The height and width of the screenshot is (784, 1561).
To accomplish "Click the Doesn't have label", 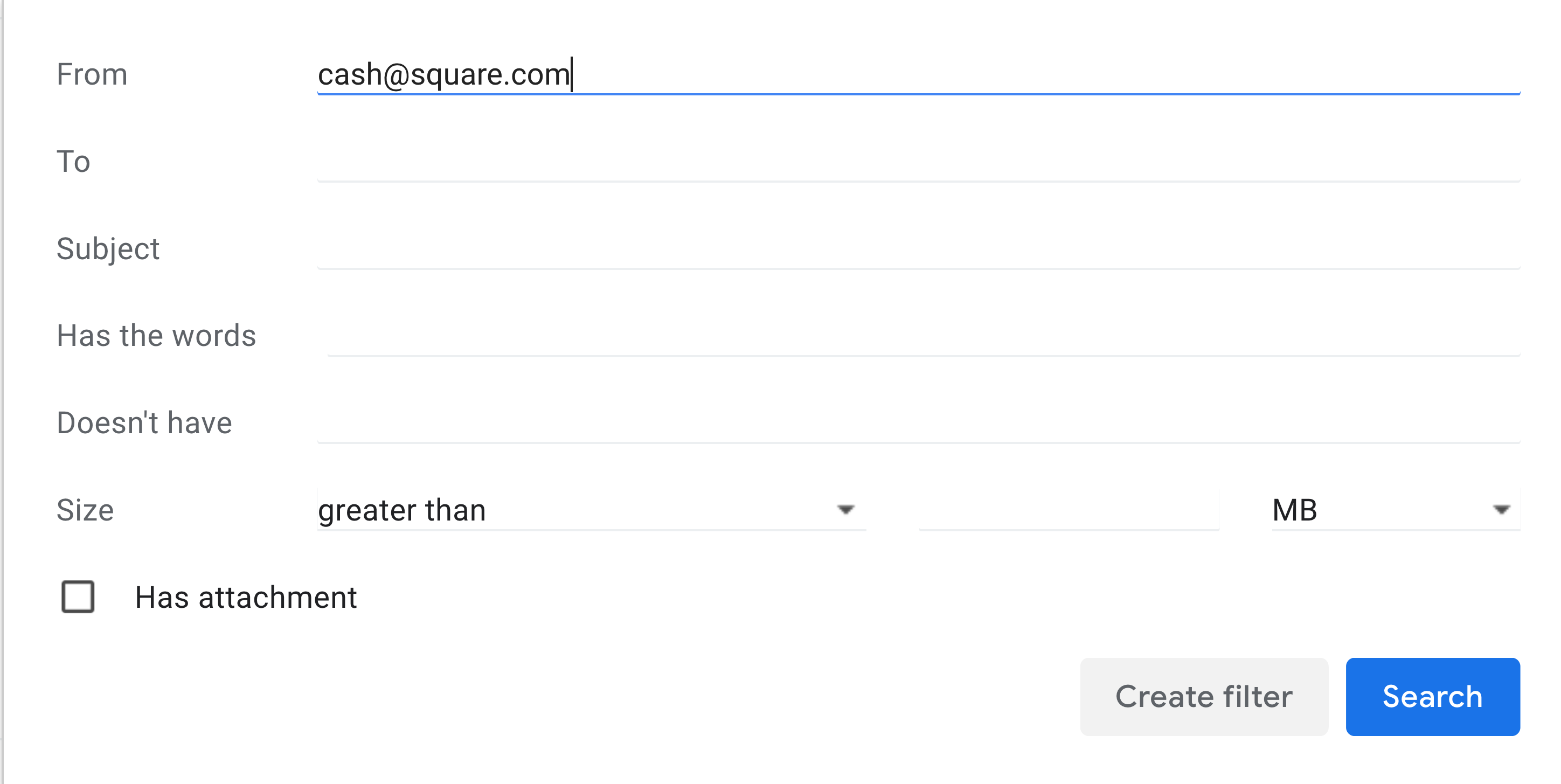I will [x=144, y=423].
